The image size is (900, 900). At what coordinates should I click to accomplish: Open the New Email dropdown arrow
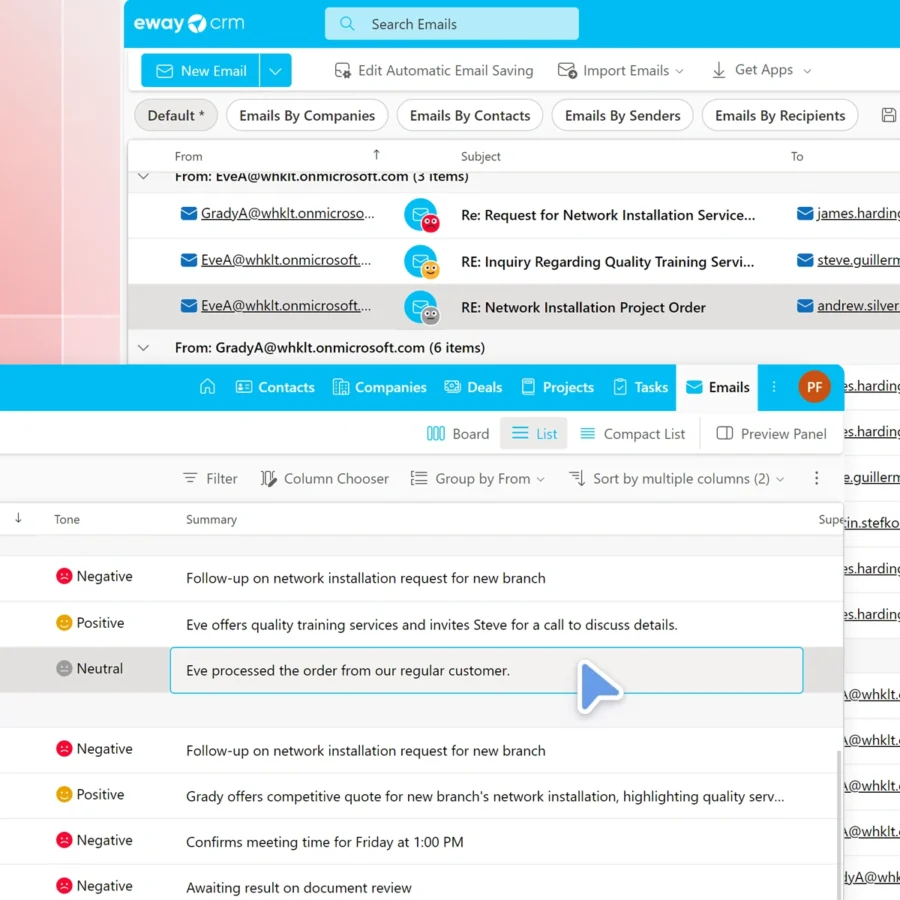pos(276,71)
